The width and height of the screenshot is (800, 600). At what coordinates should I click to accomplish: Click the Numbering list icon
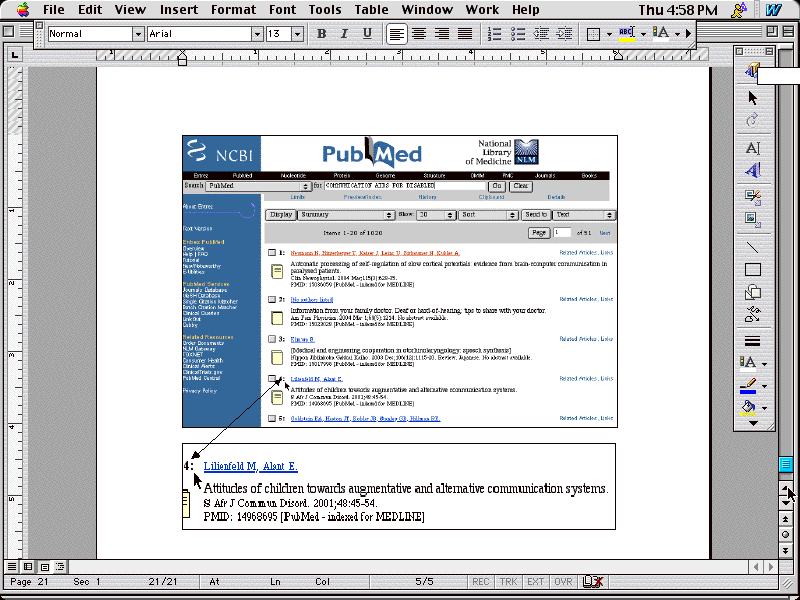click(494, 34)
